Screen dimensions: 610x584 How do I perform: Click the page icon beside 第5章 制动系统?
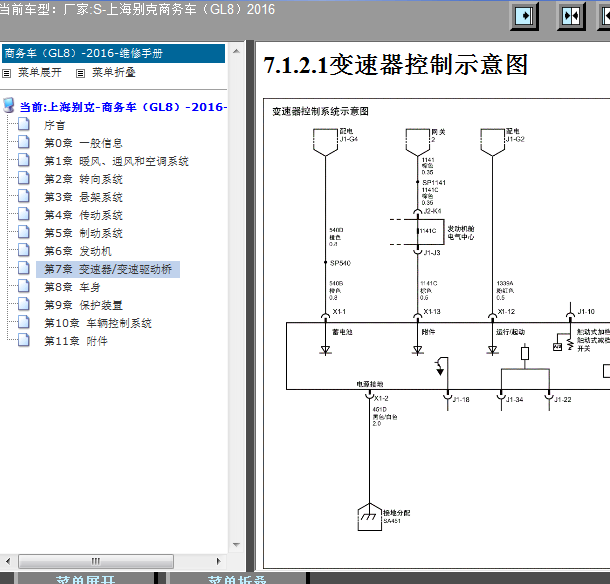click(24, 232)
